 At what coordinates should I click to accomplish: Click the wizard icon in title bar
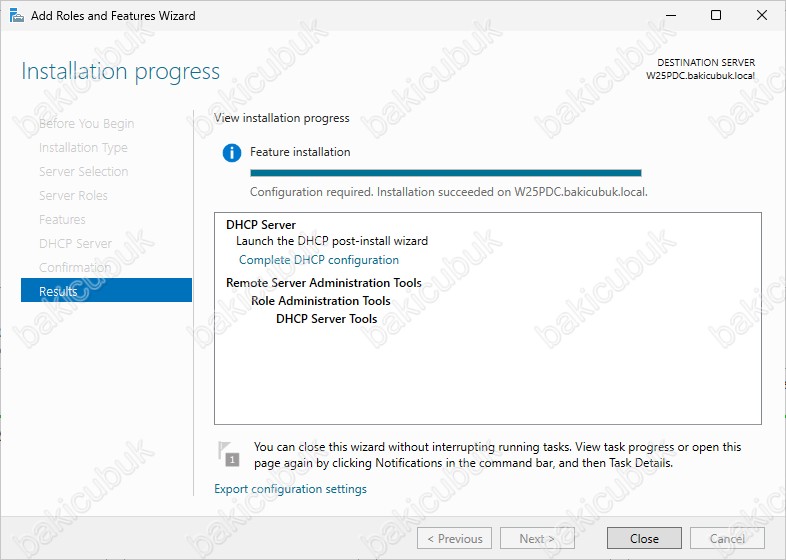tap(15, 16)
